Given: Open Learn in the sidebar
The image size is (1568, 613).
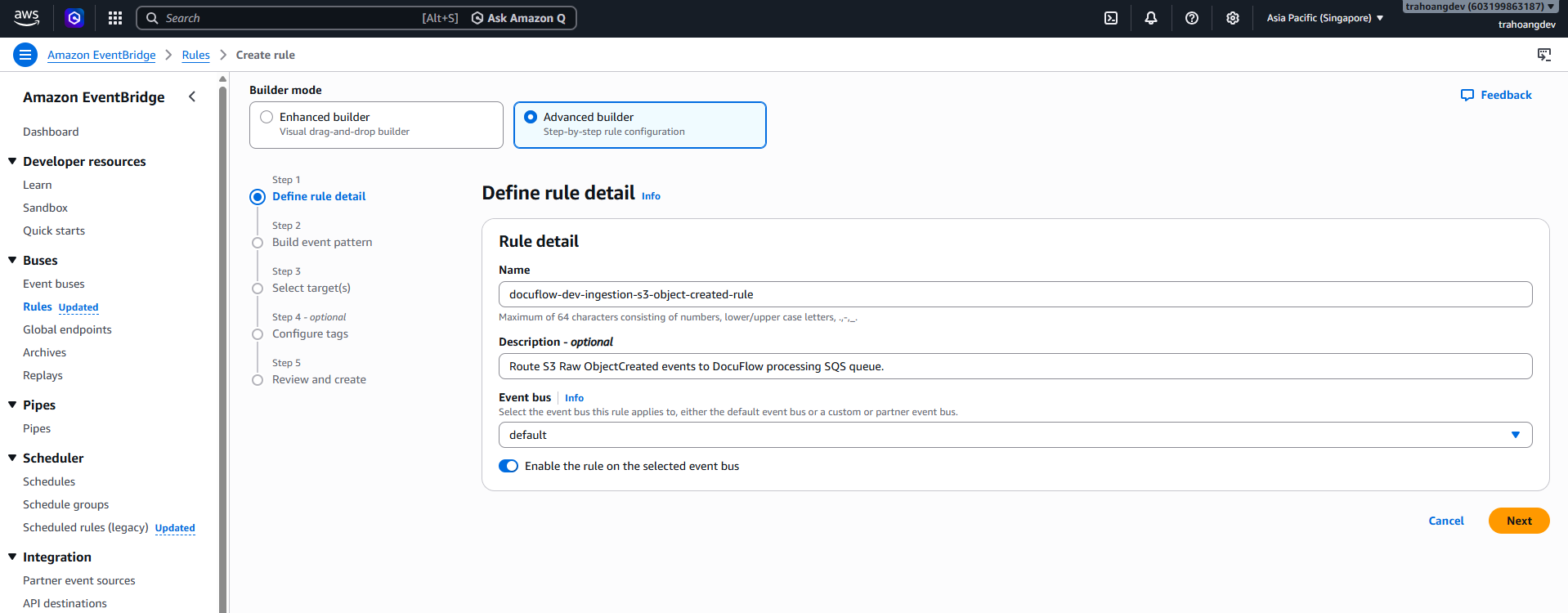Looking at the screenshot, I should pyautogui.click(x=38, y=185).
